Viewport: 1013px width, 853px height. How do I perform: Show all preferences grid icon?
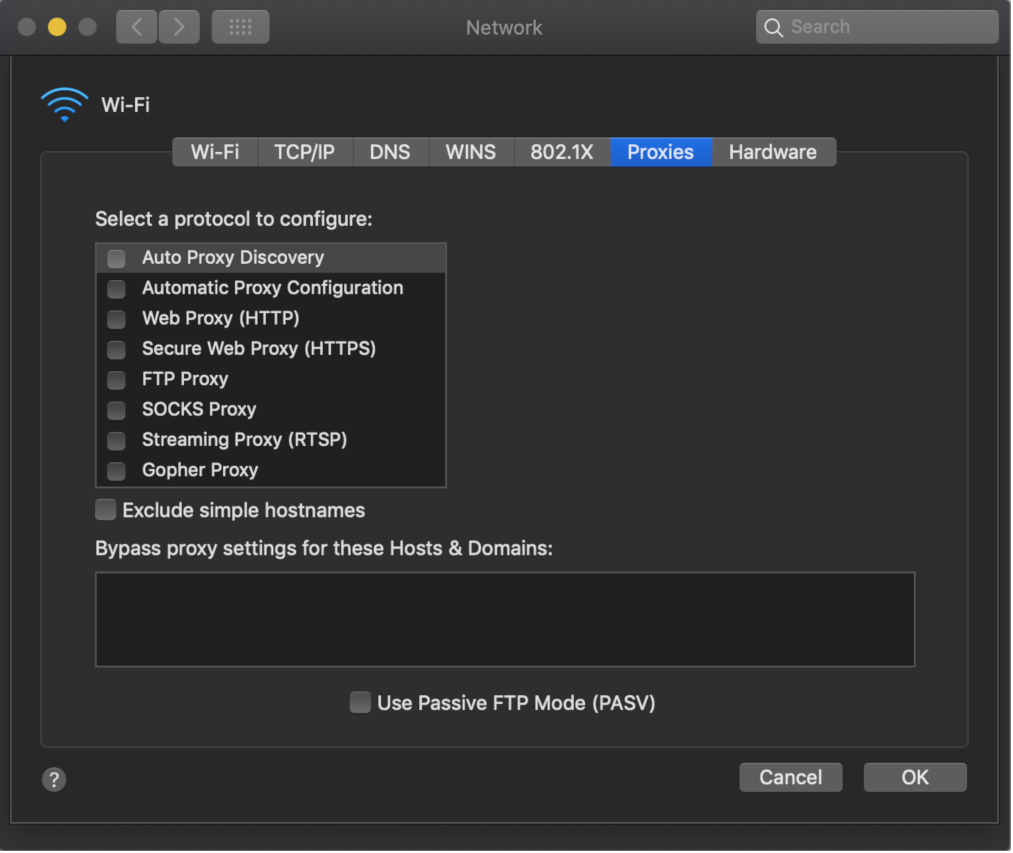(240, 27)
